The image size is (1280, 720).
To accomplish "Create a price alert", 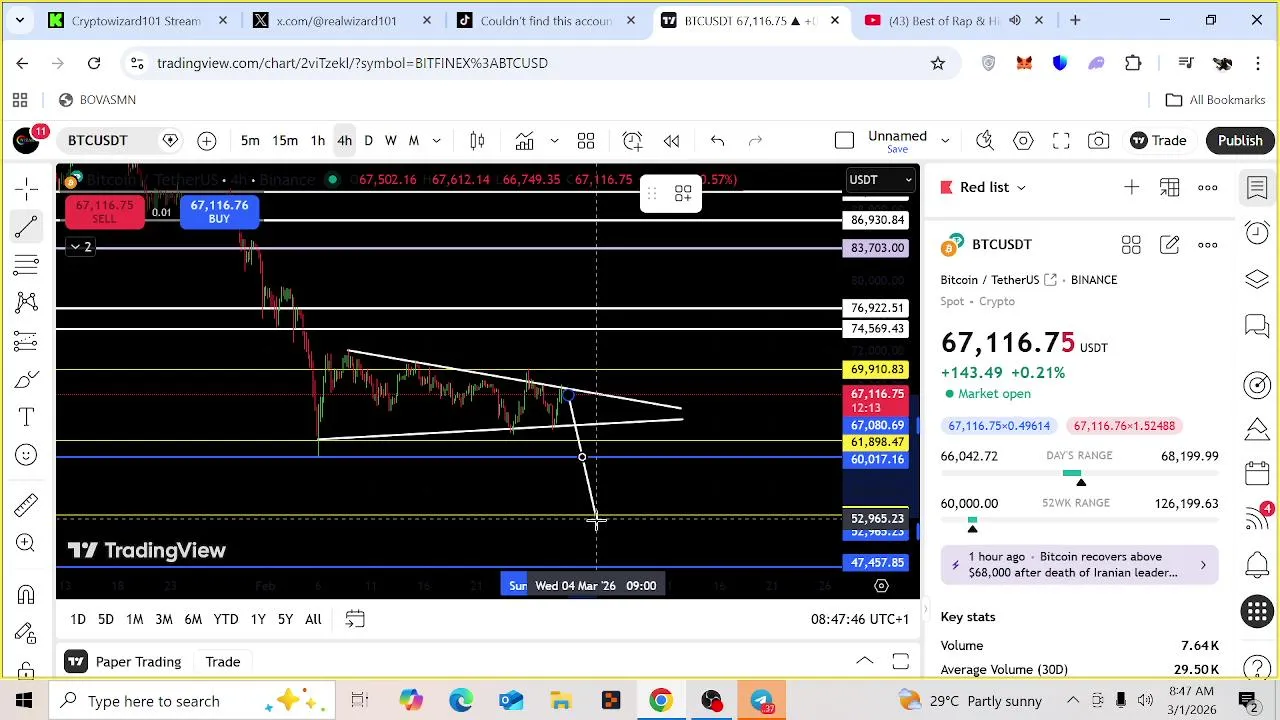I will click(632, 141).
